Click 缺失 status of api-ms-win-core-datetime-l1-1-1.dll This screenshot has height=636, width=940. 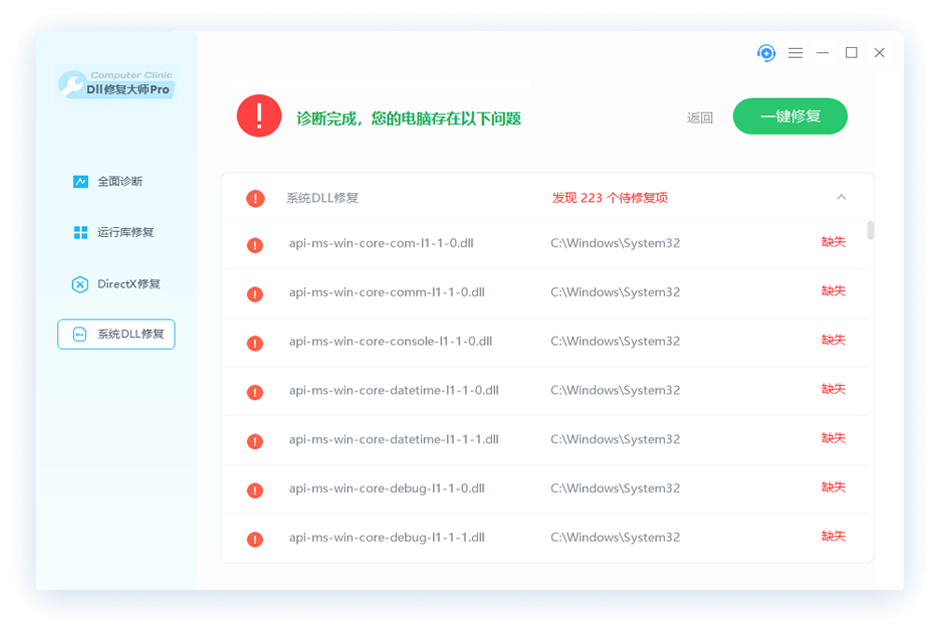833,438
